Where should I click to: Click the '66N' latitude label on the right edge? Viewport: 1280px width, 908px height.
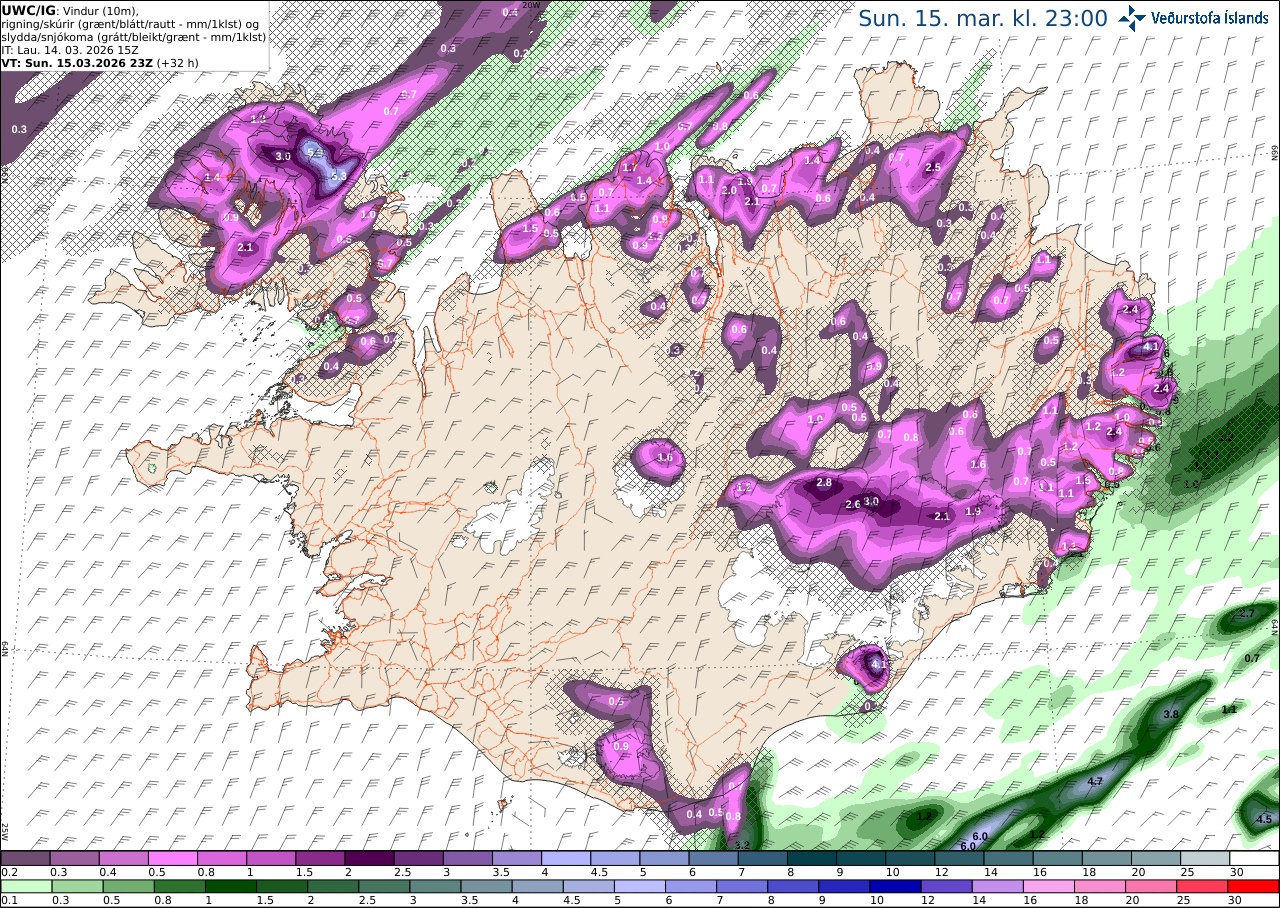1275,151
